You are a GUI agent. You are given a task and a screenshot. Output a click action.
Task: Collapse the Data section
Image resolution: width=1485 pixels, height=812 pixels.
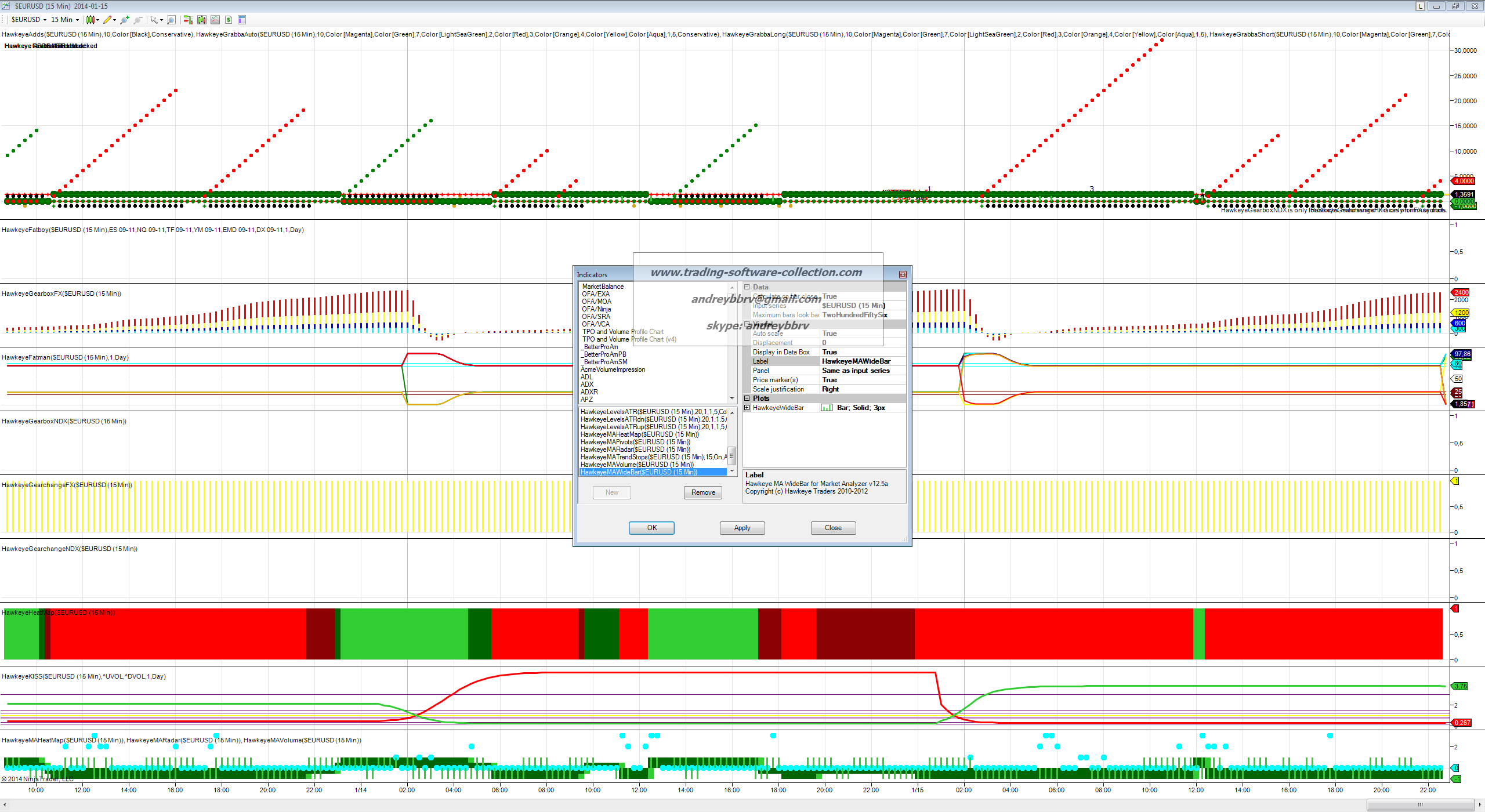tap(747, 287)
